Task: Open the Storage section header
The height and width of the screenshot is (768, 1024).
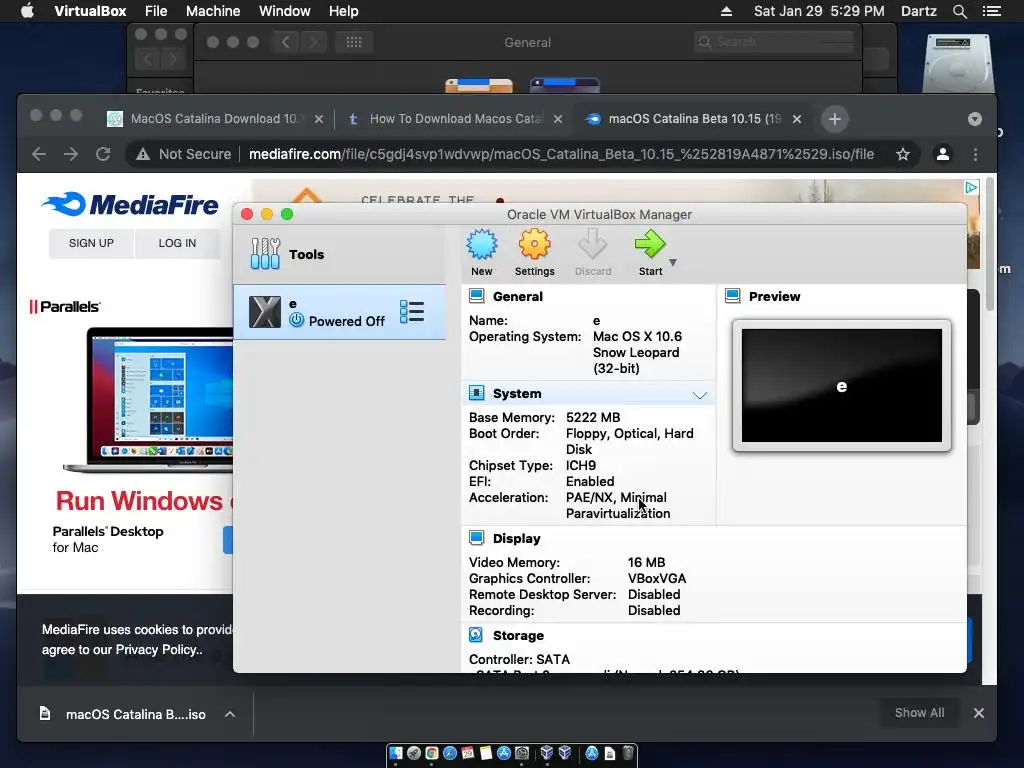Action: (518, 635)
